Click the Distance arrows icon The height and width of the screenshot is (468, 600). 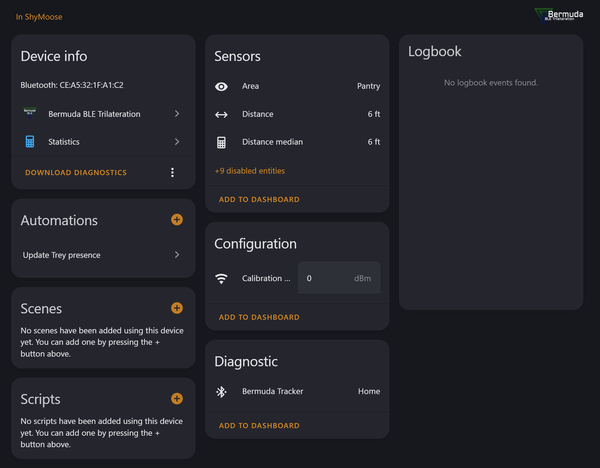pos(222,115)
